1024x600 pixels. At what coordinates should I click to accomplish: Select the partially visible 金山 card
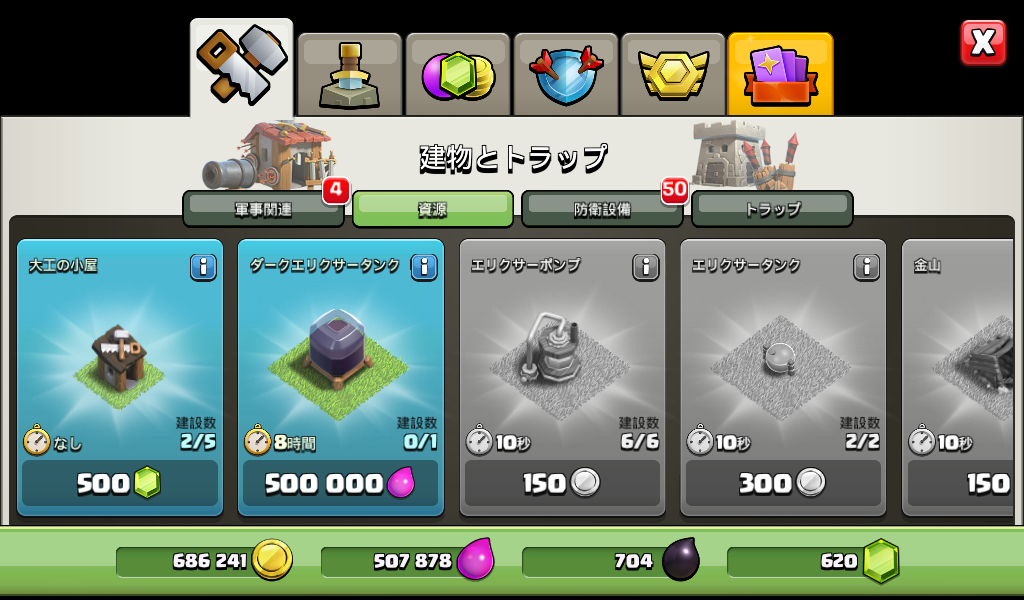click(957, 377)
